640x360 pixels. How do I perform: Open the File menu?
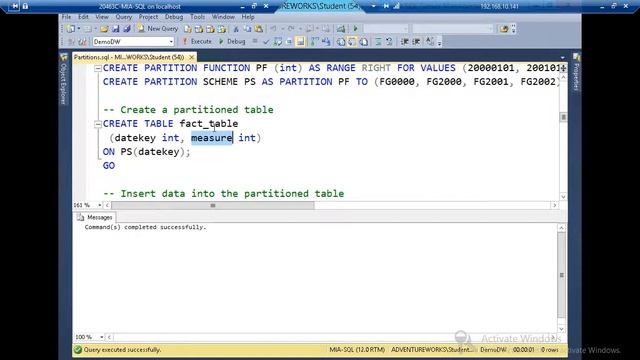pos(67,17)
